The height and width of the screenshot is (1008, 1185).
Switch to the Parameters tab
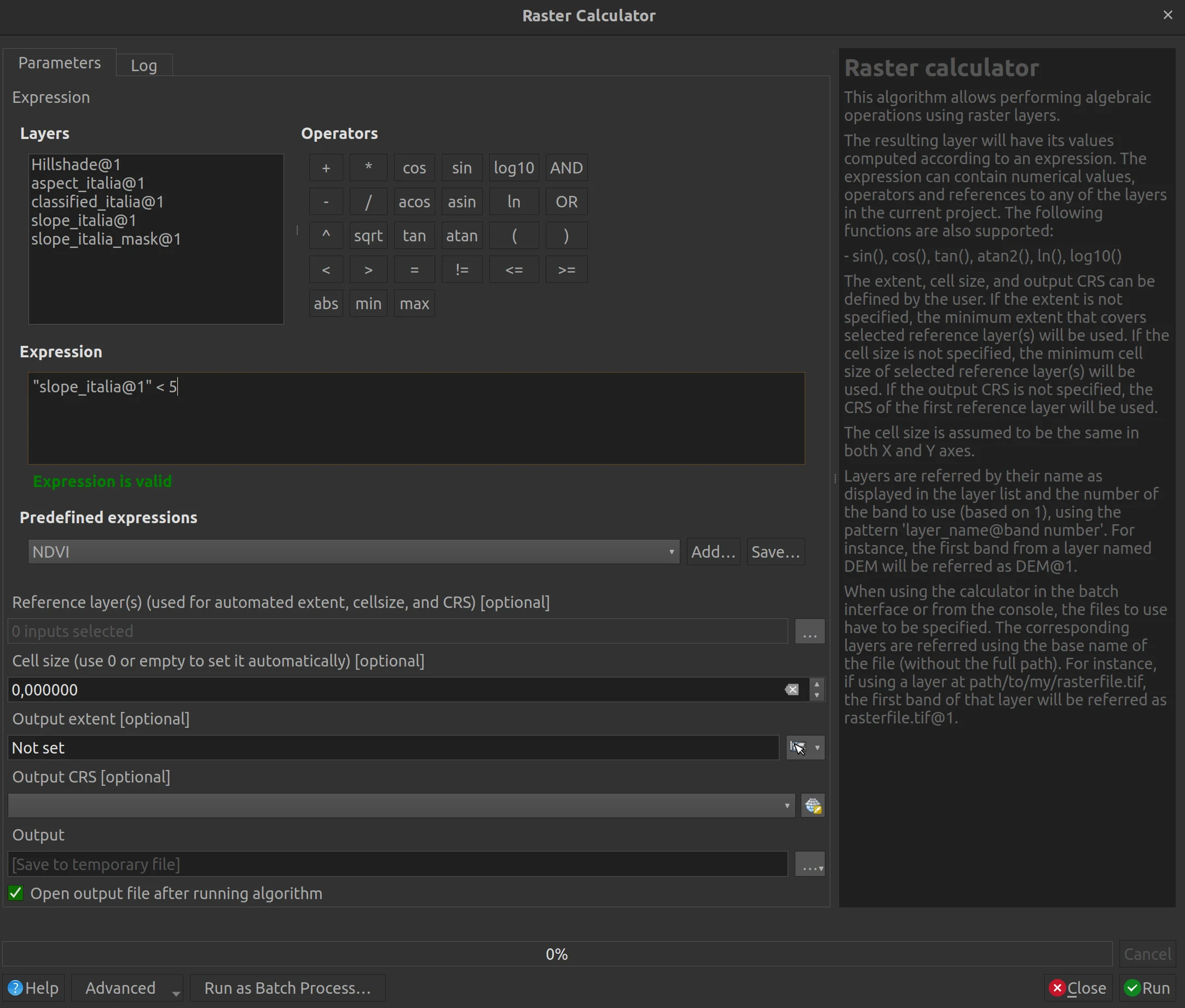point(60,63)
